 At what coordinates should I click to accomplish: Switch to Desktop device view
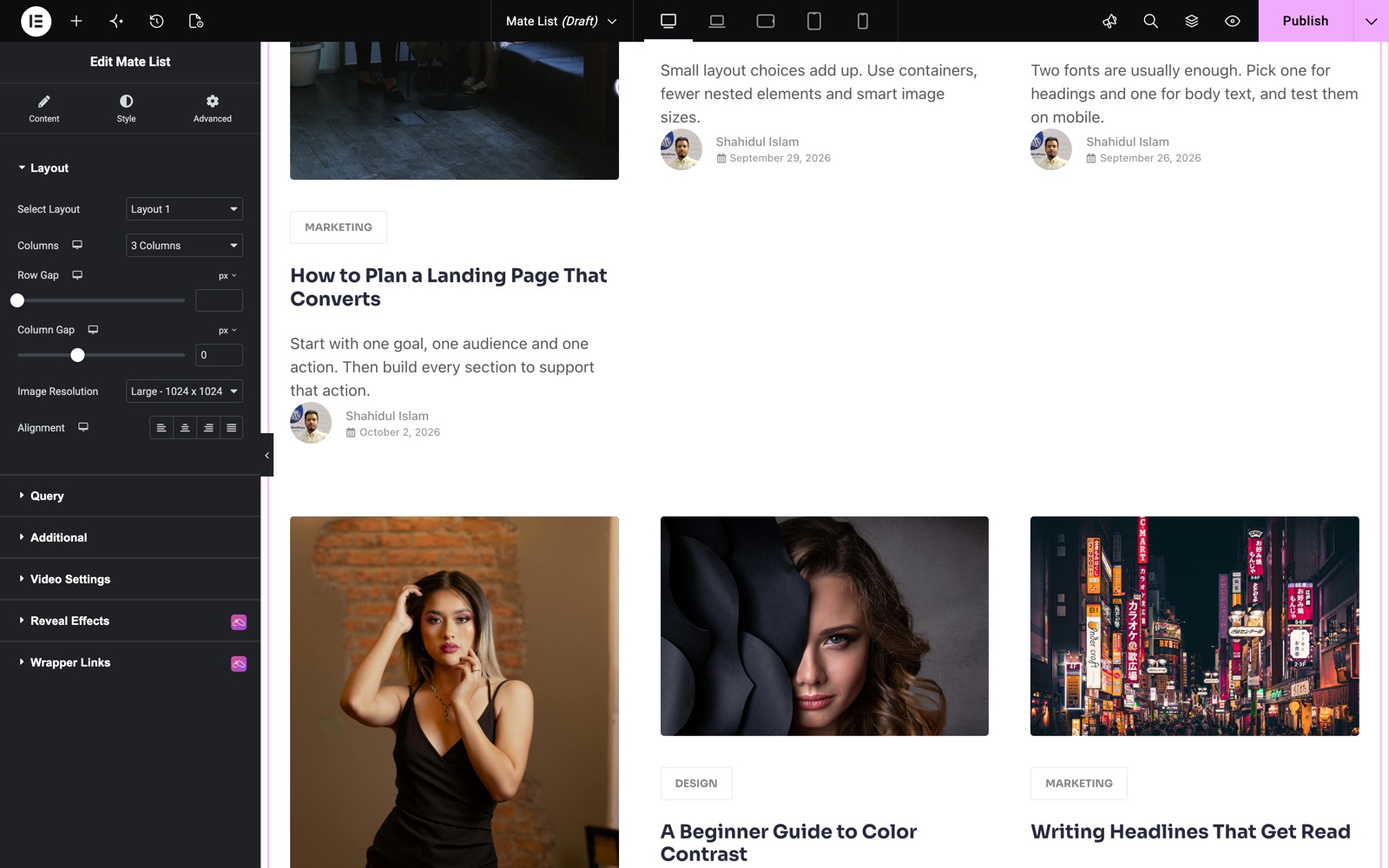click(668, 21)
